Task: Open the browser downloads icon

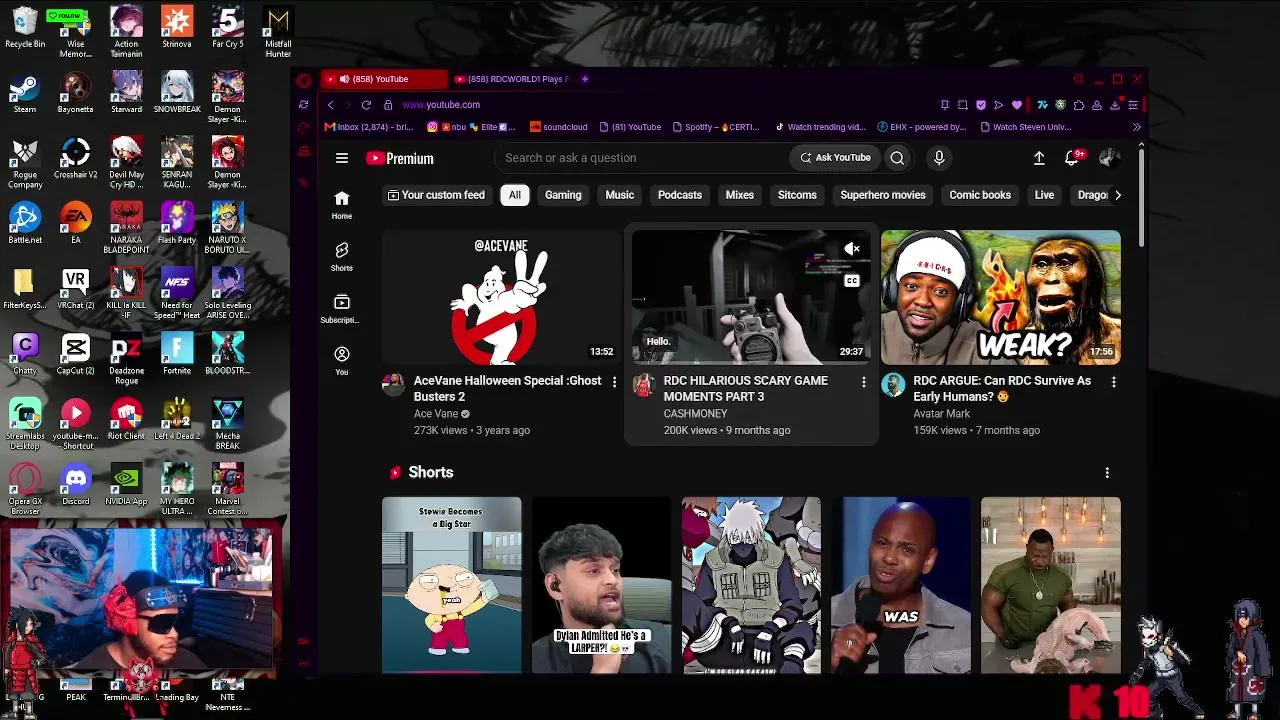Action: (1115, 105)
